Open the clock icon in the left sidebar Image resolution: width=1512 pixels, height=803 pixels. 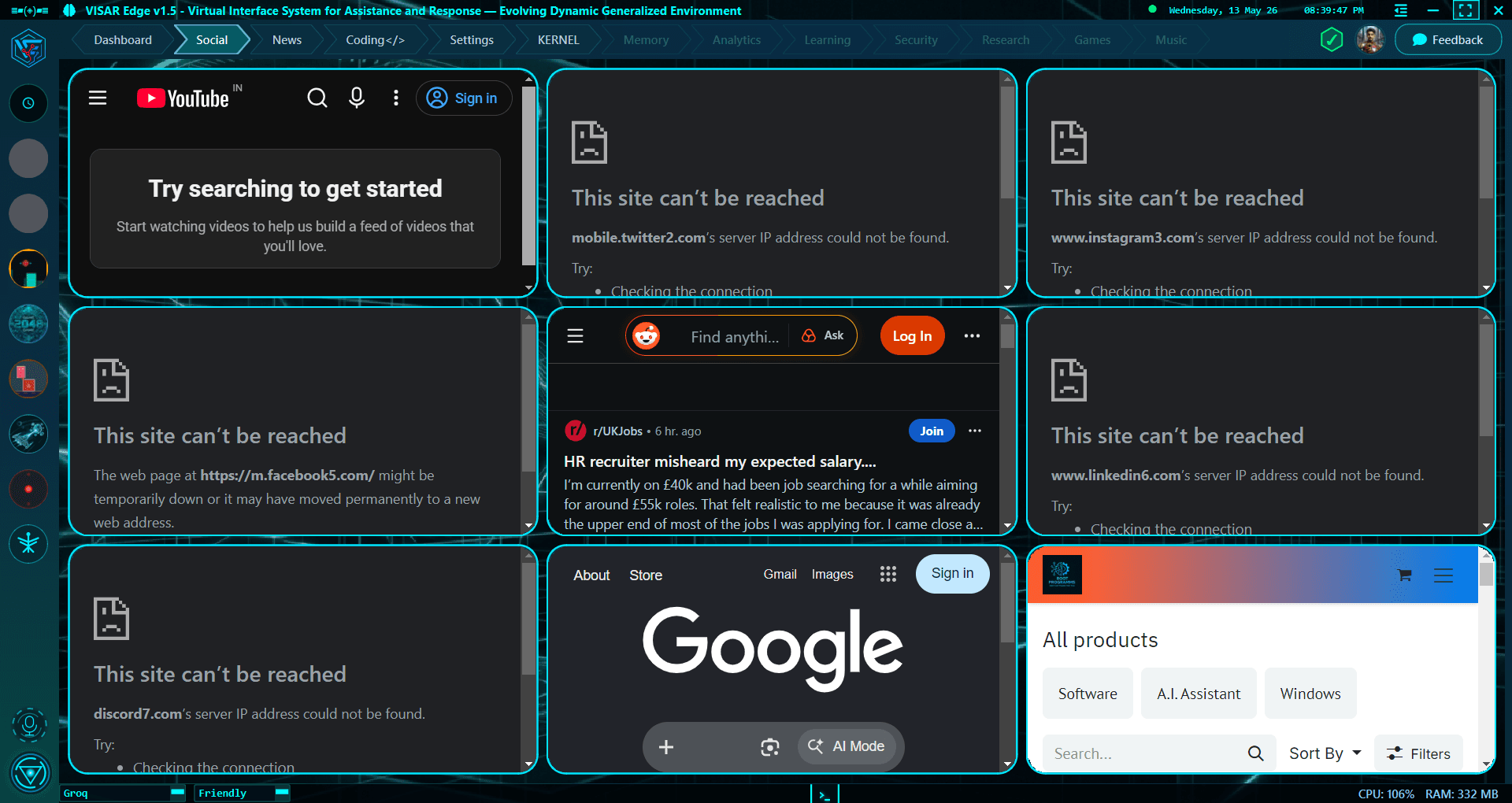28,103
